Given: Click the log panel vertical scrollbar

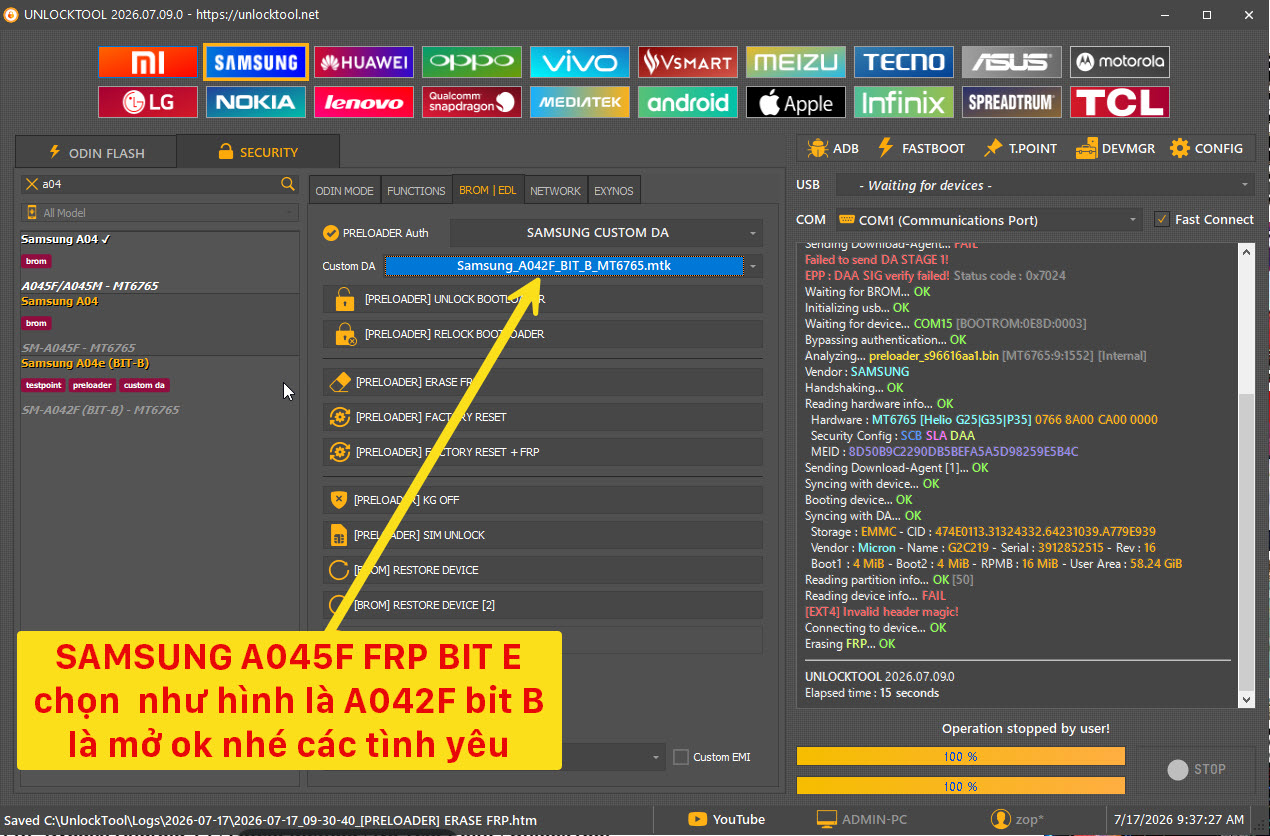Looking at the screenshot, I should pyautogui.click(x=1246, y=476).
